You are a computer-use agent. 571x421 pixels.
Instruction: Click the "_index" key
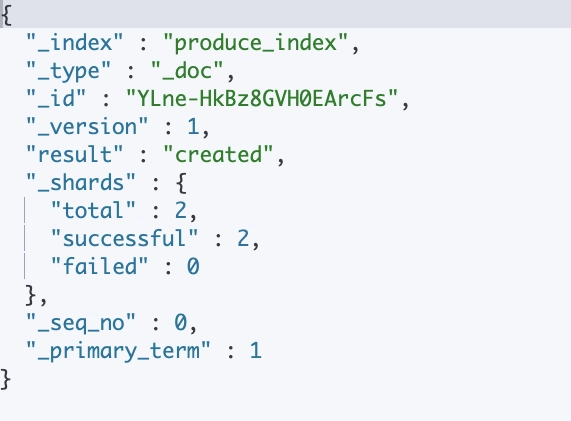[75, 43]
